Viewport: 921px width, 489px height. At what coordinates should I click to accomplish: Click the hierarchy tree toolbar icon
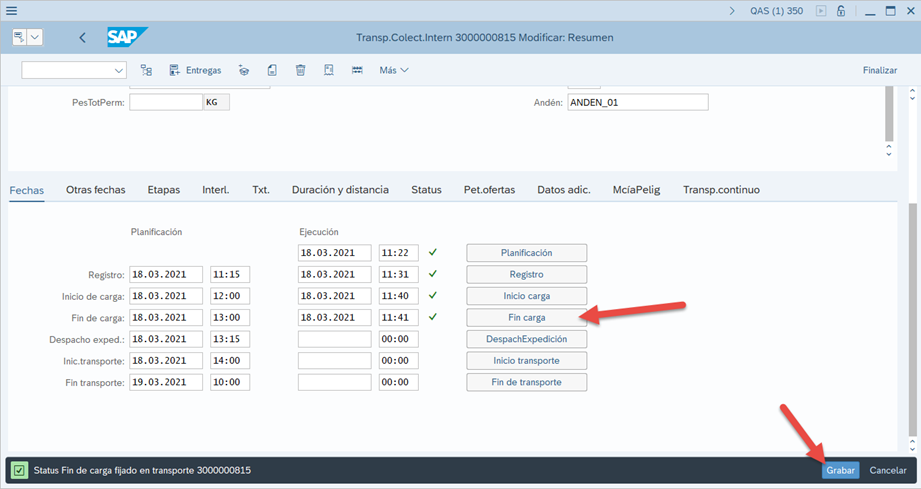146,70
